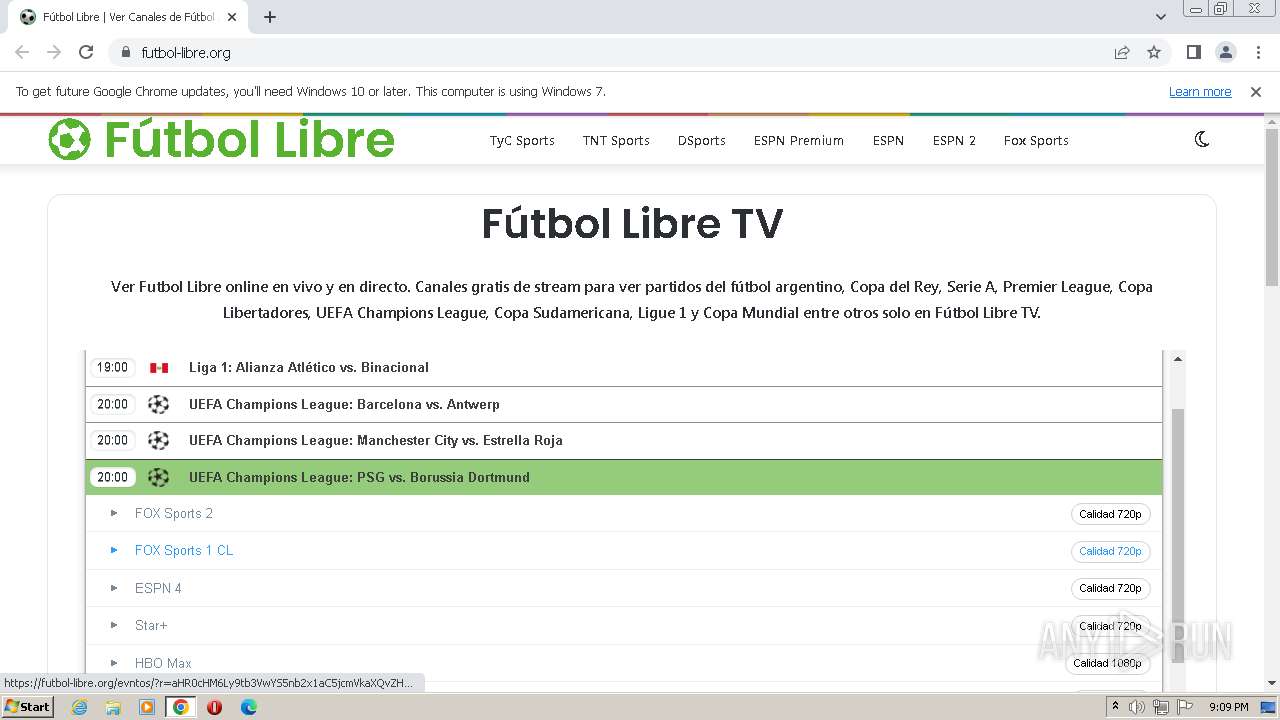Click the taskbar clock showing 9:09 PM
Screen dimensions: 1280x720
point(1228,707)
